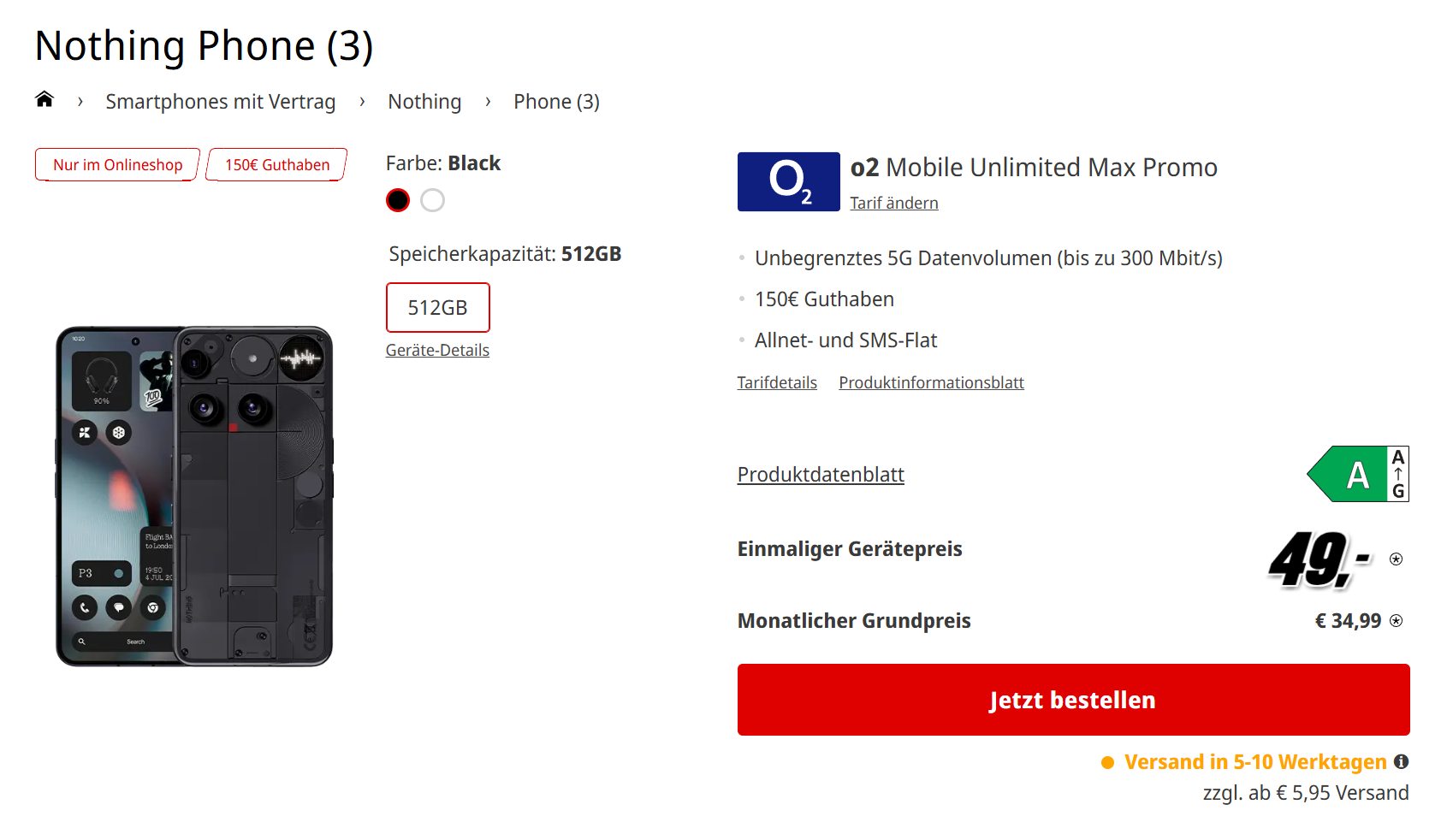Click the Tarif ändern link
1453x840 pixels.
(894, 203)
